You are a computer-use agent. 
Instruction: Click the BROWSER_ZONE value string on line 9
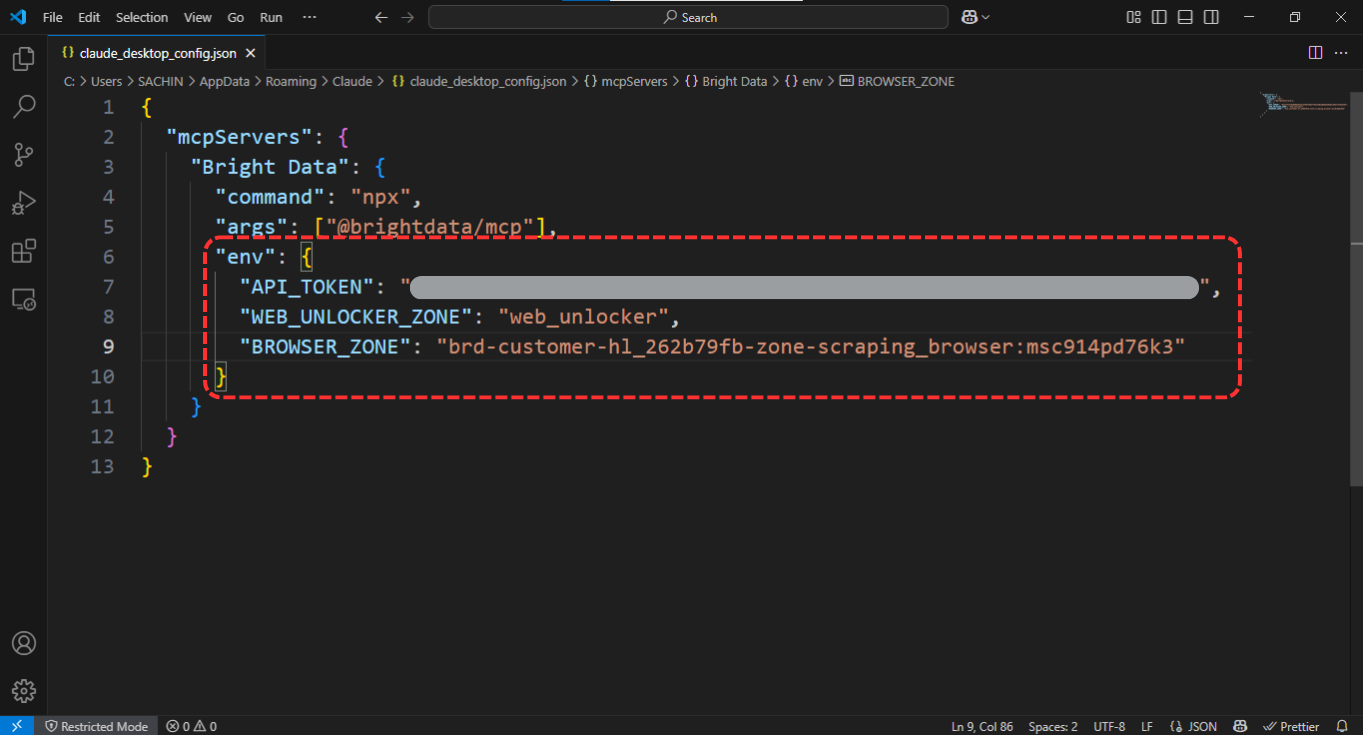pyautogui.click(x=811, y=347)
